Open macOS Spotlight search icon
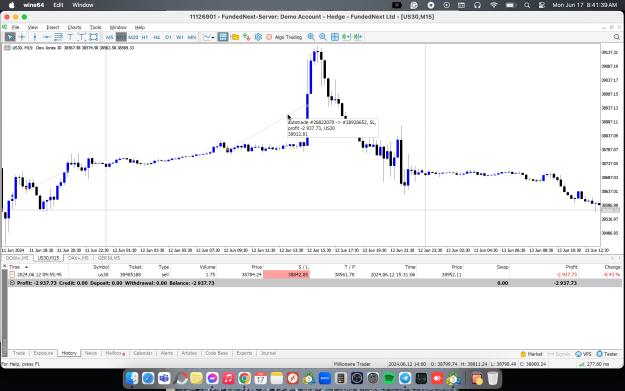625x391 pixels. (x=527, y=5)
